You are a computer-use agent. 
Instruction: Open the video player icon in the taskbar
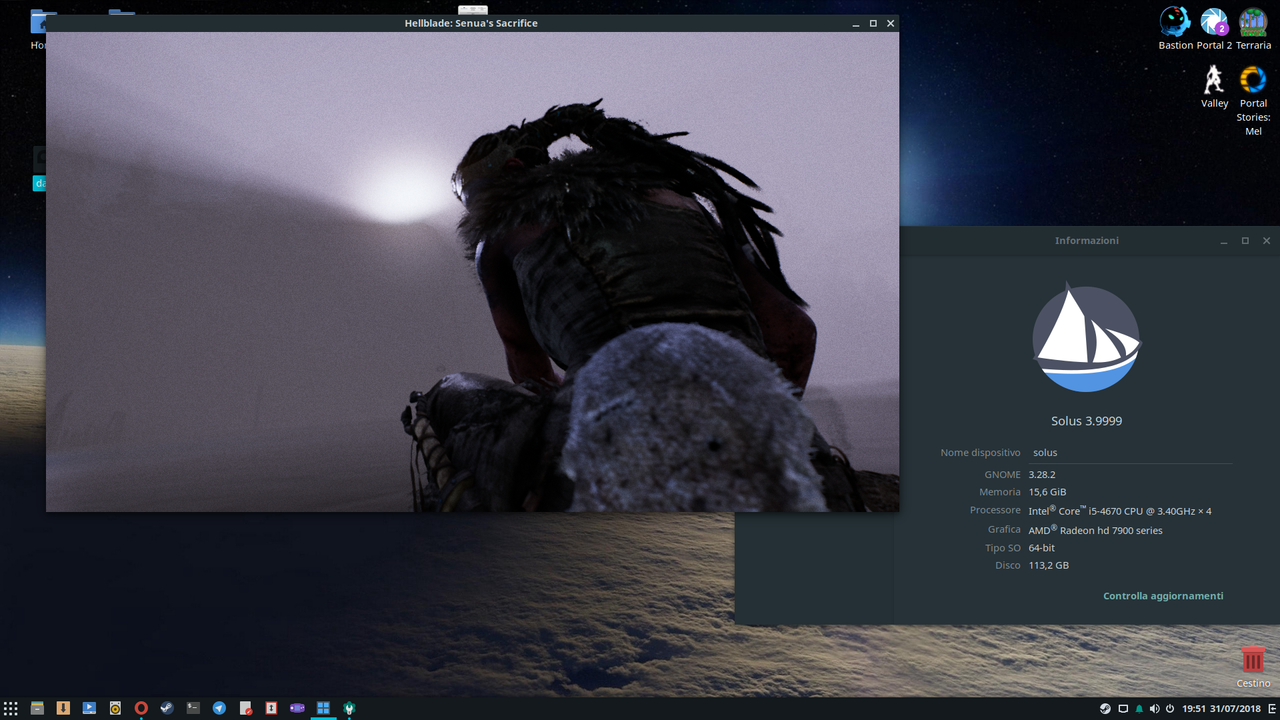(89, 708)
